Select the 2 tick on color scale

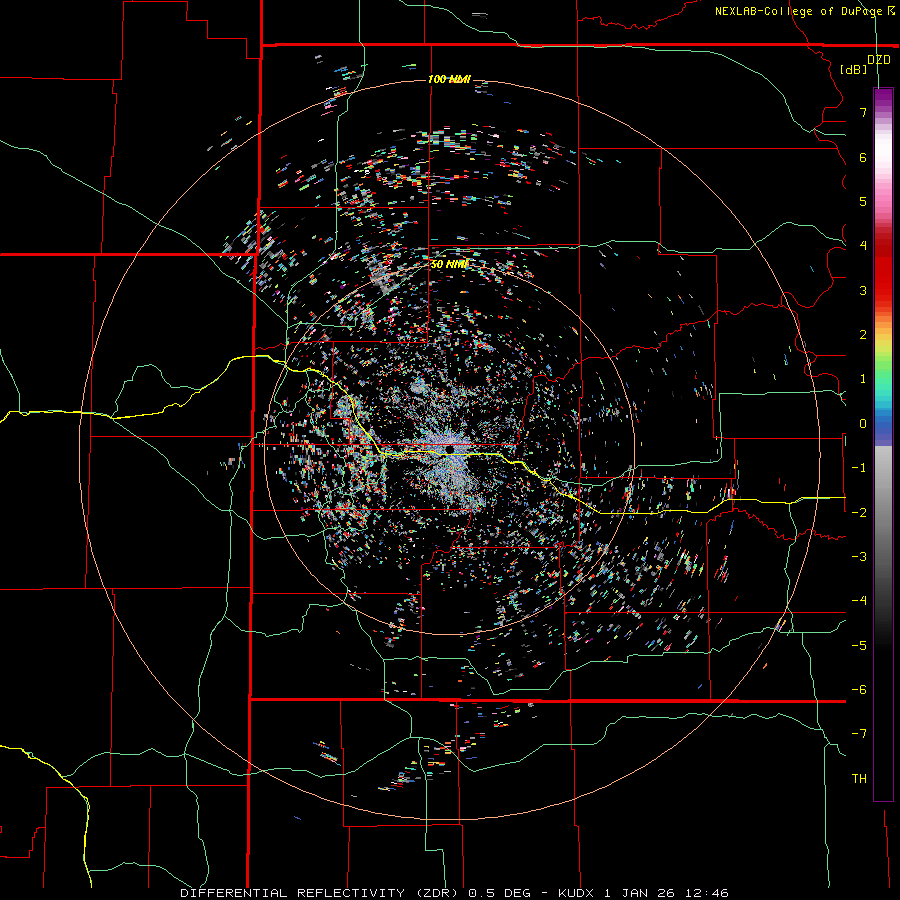[x=863, y=335]
